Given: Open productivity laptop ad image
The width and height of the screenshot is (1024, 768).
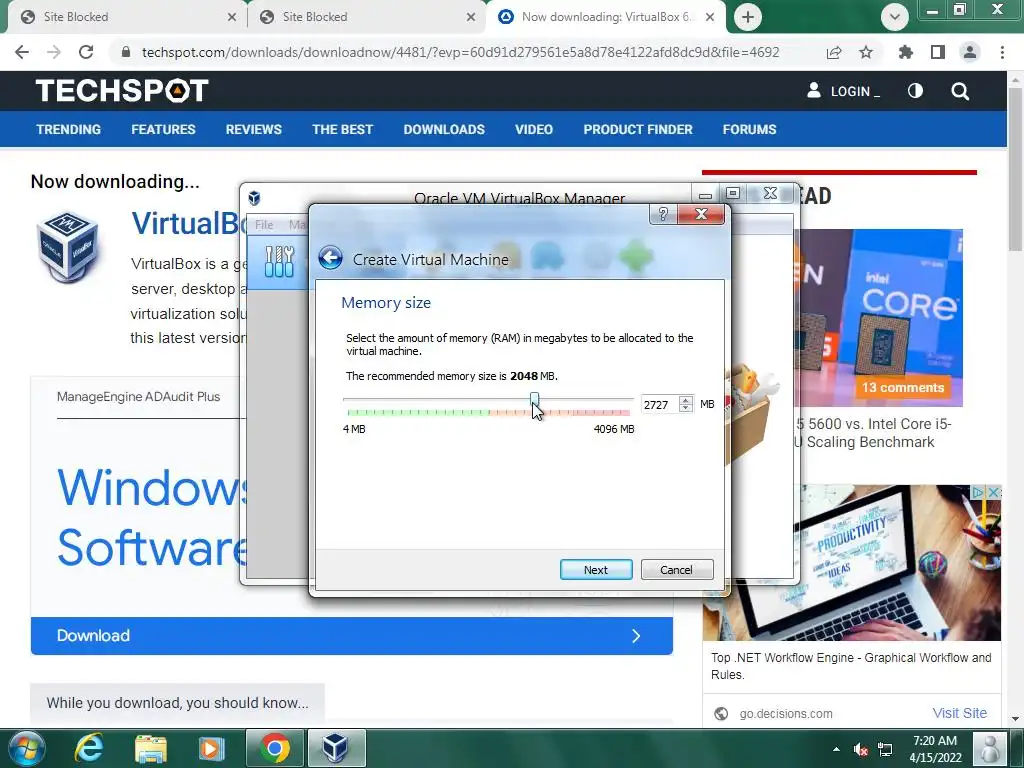Looking at the screenshot, I should point(852,563).
